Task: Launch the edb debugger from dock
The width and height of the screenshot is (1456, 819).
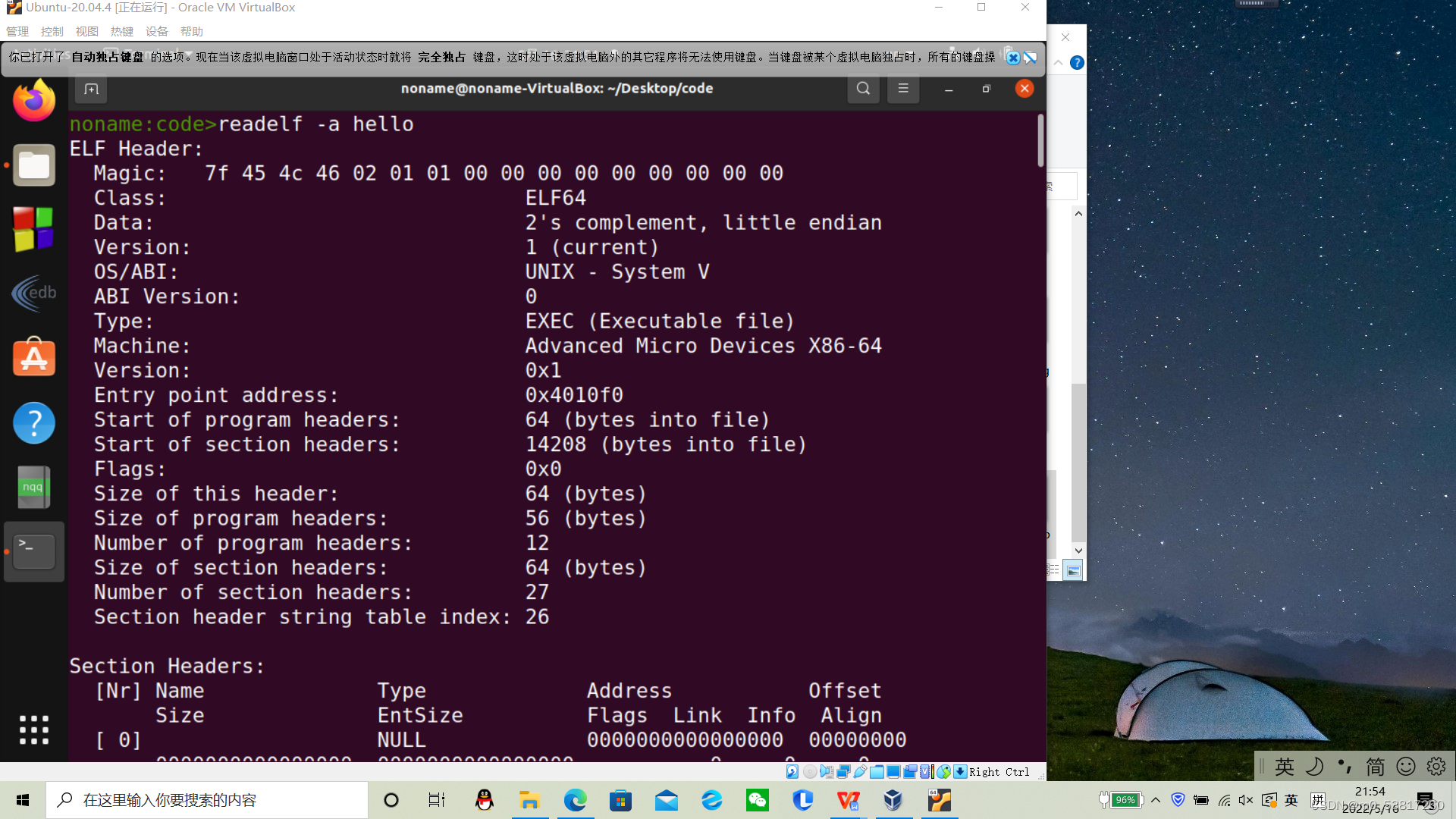Action: click(34, 293)
